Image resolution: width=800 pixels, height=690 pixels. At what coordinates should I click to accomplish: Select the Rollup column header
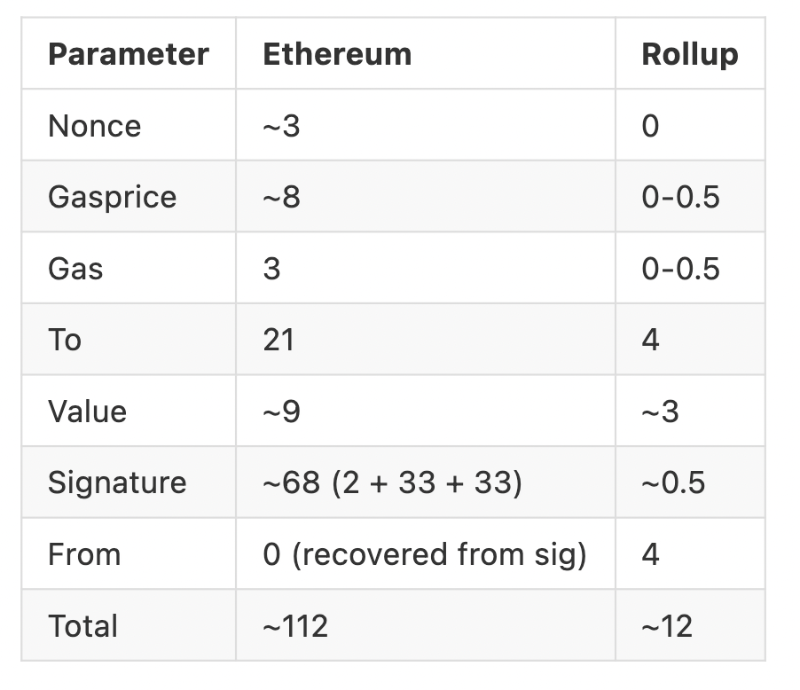[690, 54]
